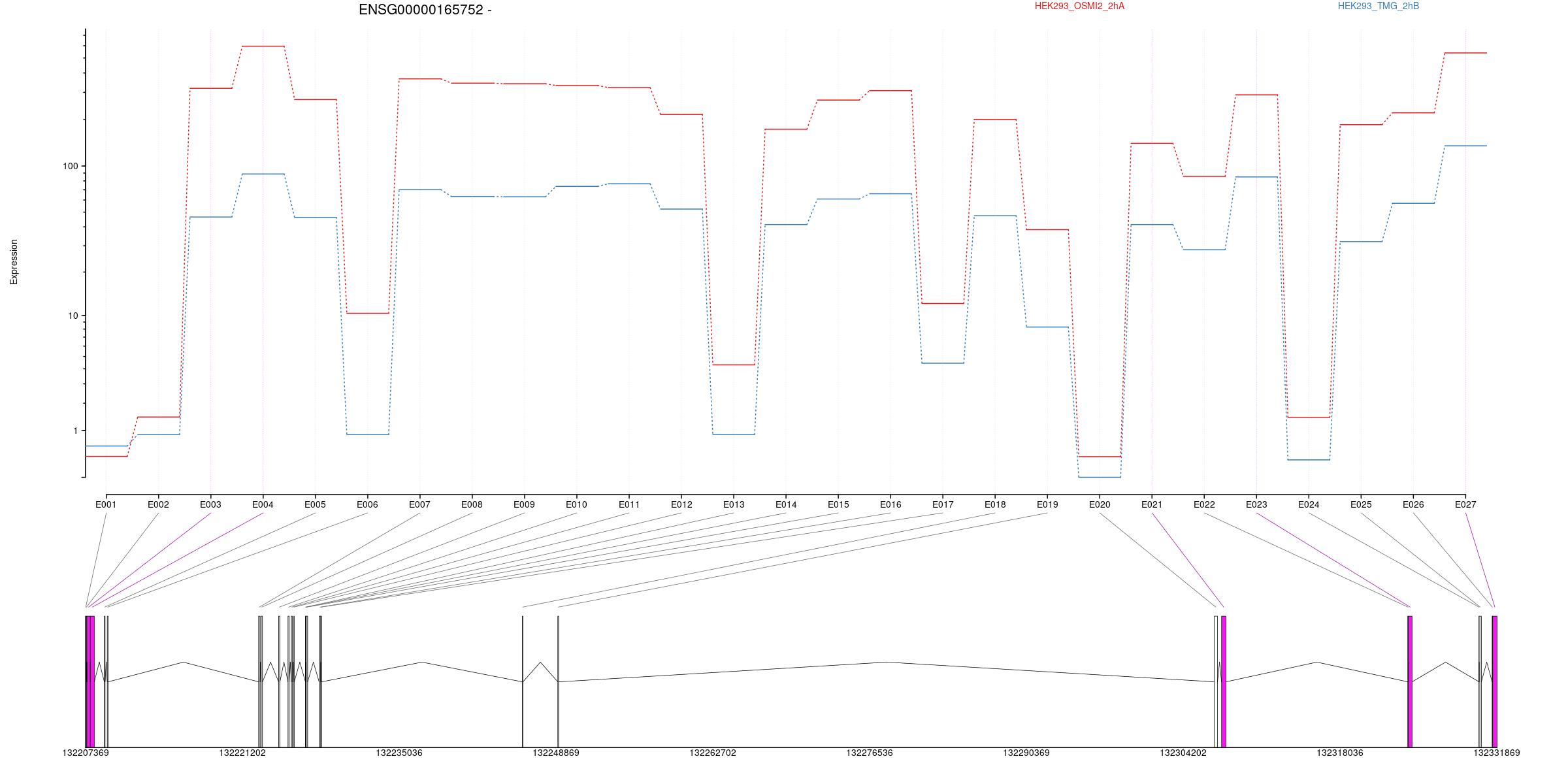Click exon label E016
1568x784 pixels.
click(890, 504)
